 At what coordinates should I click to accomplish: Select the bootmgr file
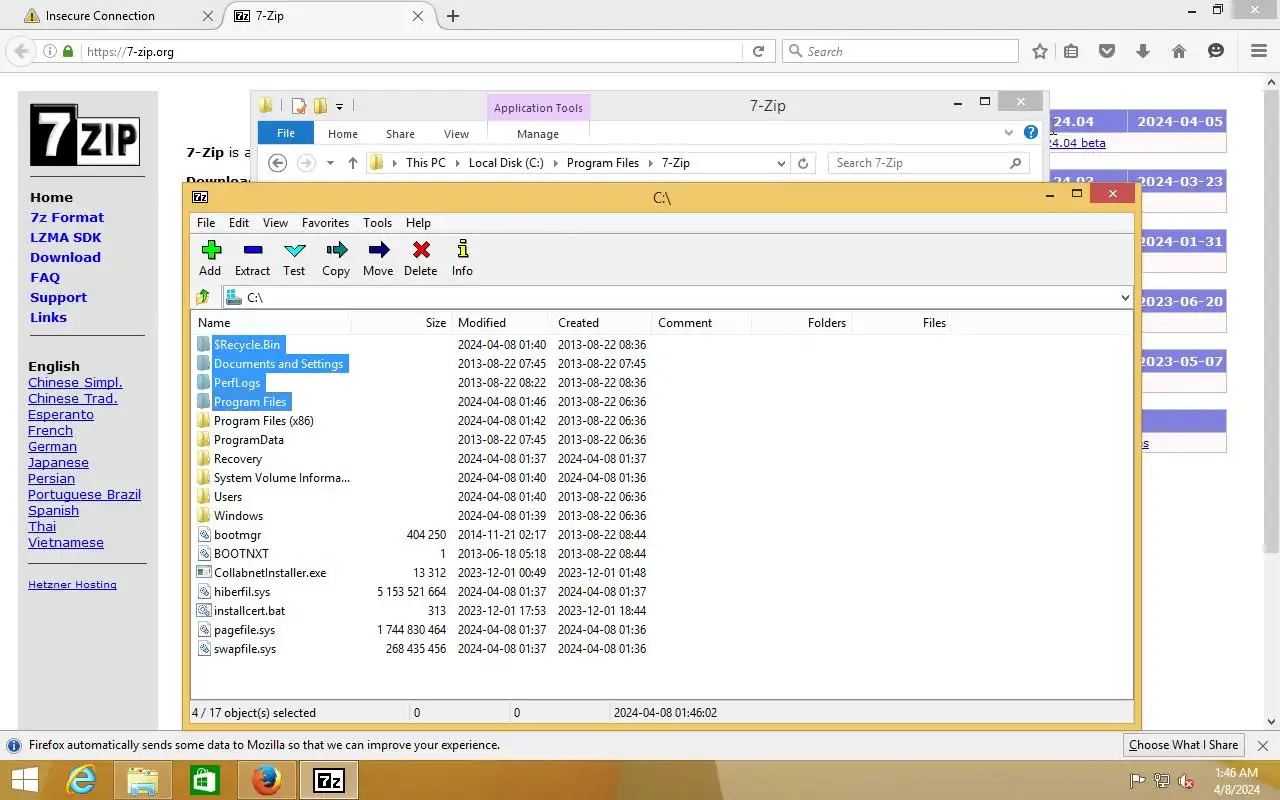(237, 535)
